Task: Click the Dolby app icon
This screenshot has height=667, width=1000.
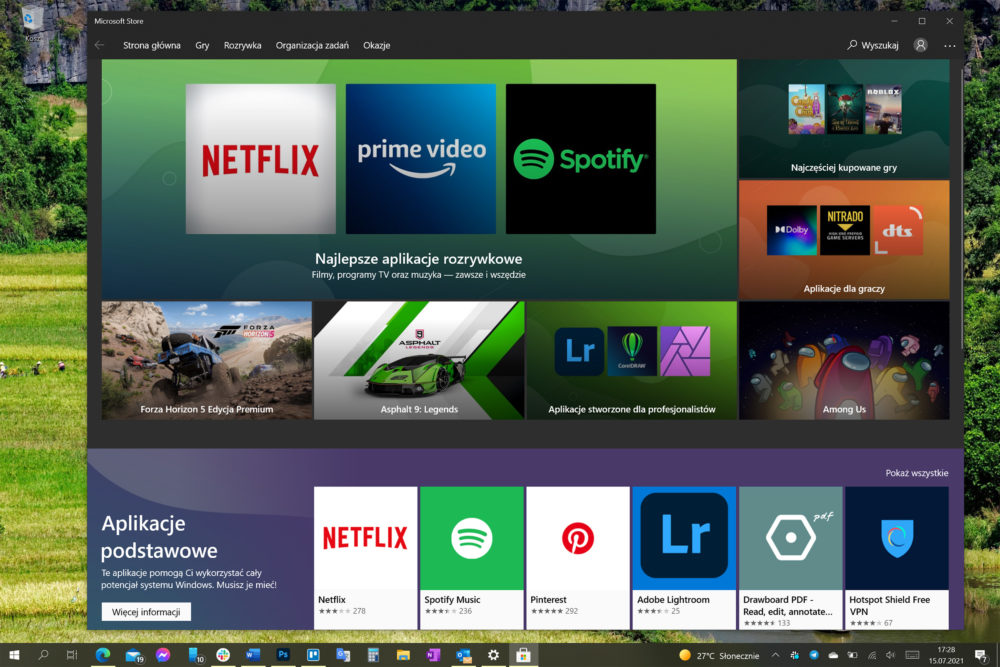Action: click(791, 230)
